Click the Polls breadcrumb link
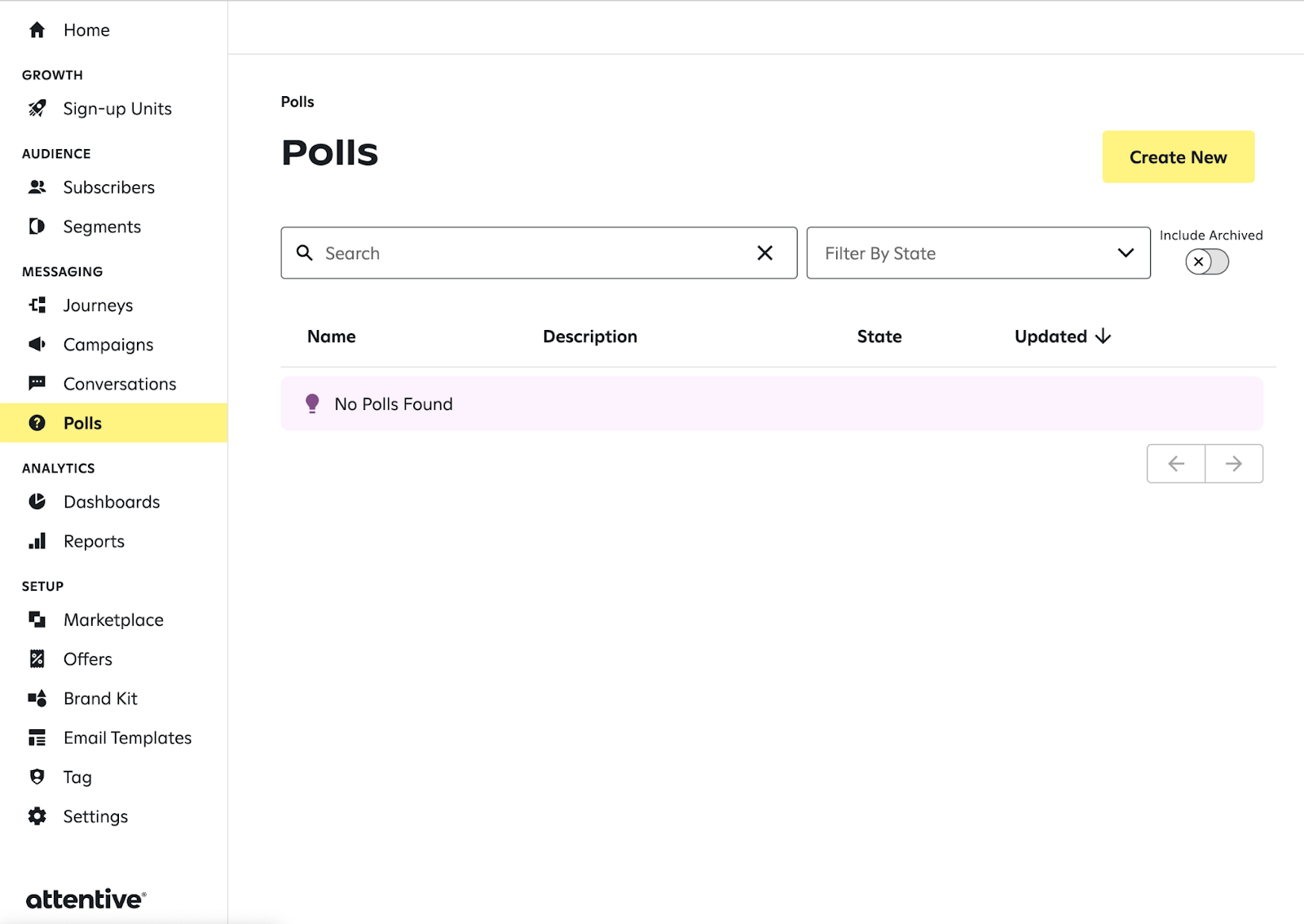This screenshot has width=1304, height=924. coord(297,102)
